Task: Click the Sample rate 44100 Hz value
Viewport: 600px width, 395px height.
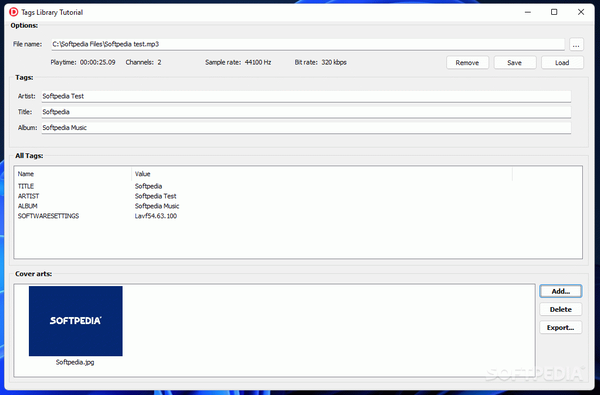Action: 258,62
